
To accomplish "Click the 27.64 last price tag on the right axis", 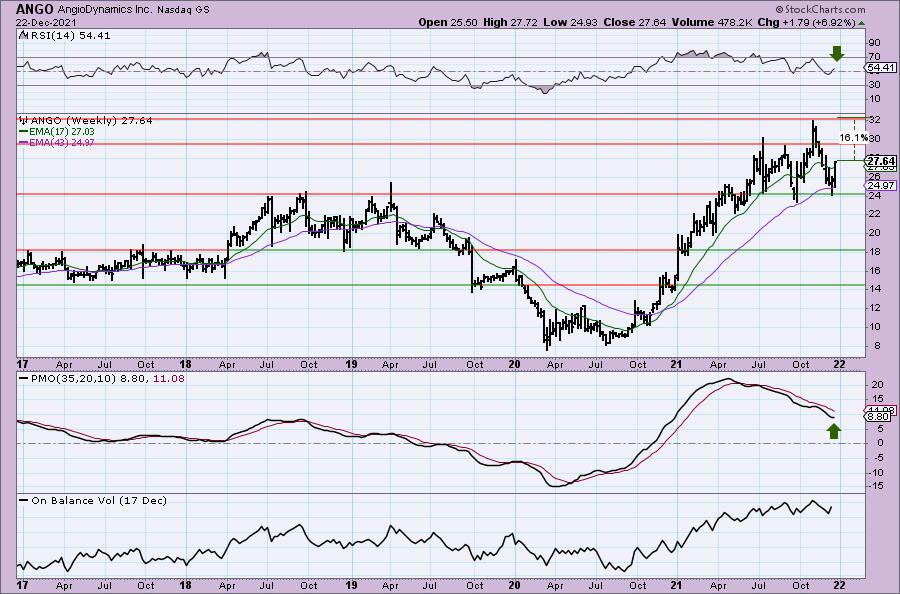I will pyautogui.click(x=882, y=161).
